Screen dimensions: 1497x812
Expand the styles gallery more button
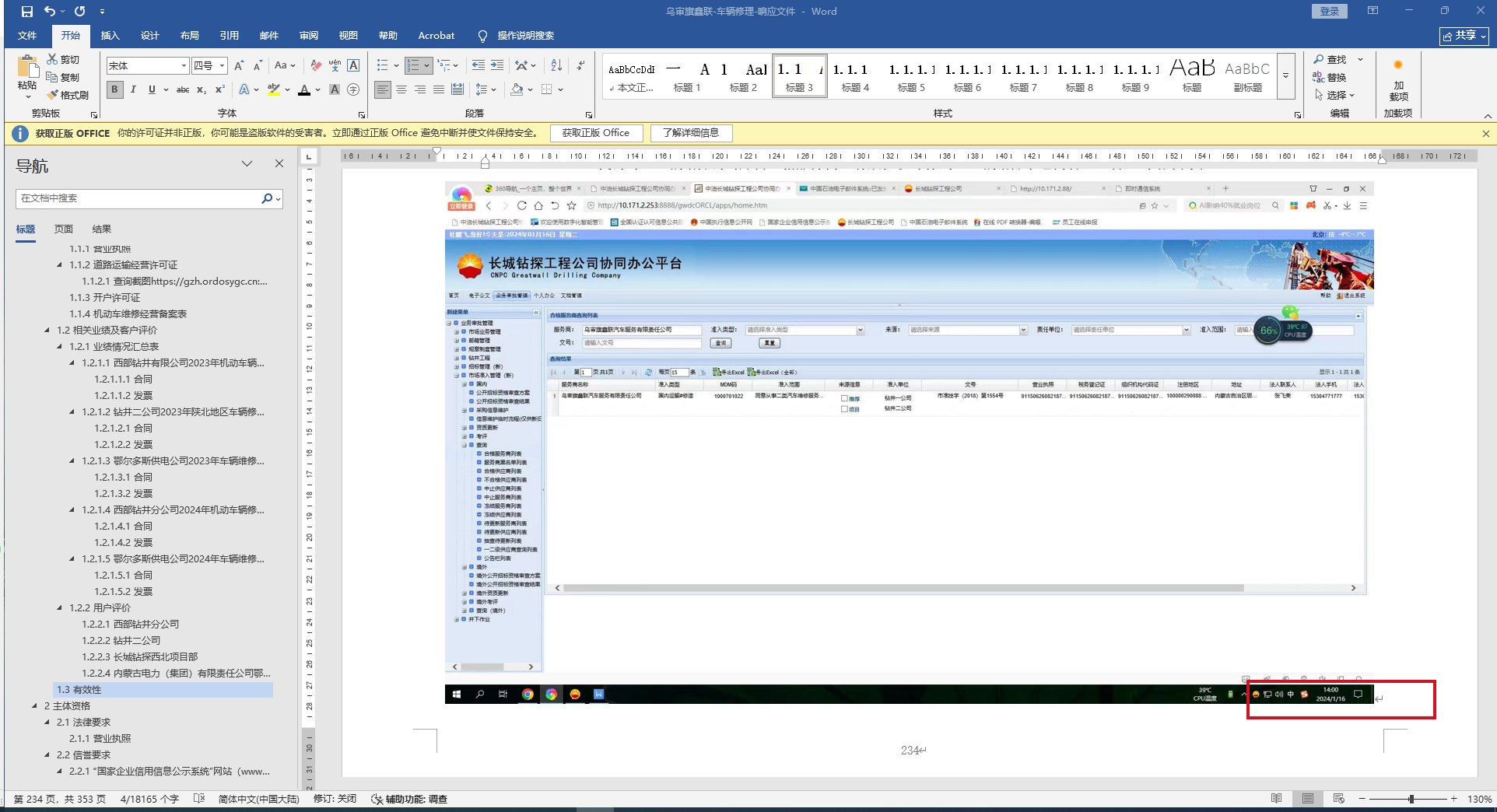click(1285, 75)
